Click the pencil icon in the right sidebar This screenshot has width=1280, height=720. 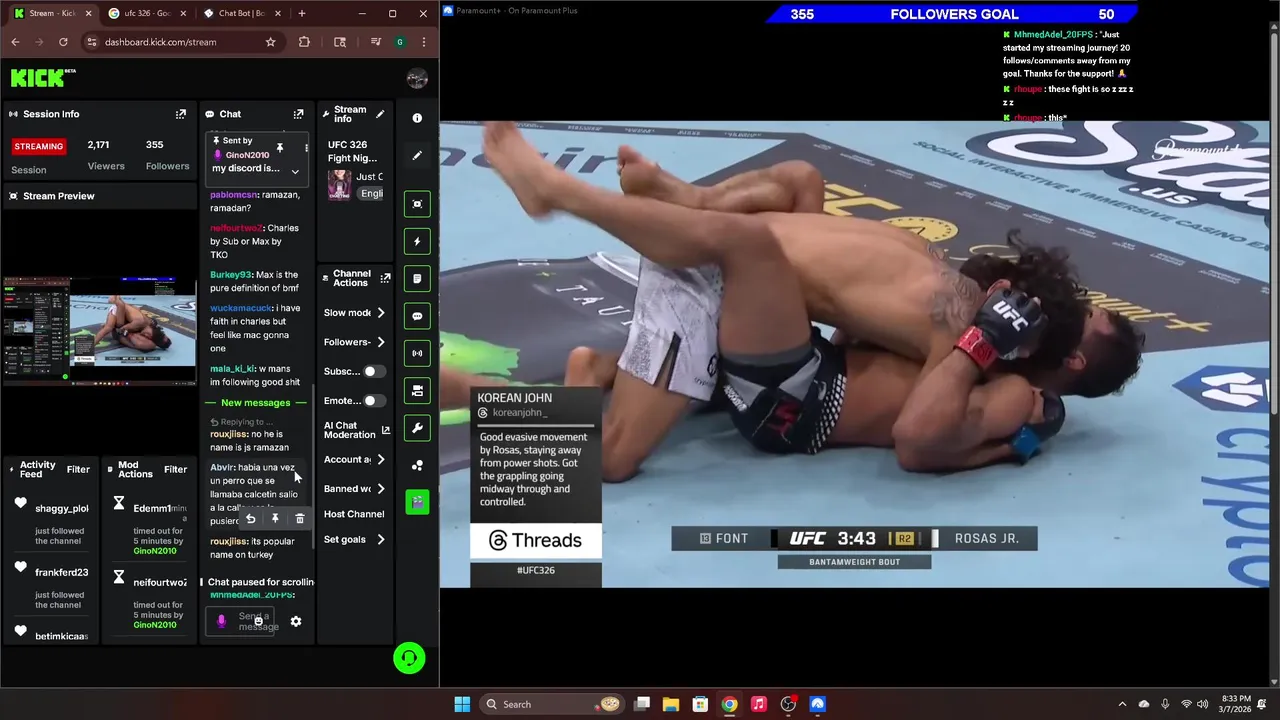coord(417,155)
